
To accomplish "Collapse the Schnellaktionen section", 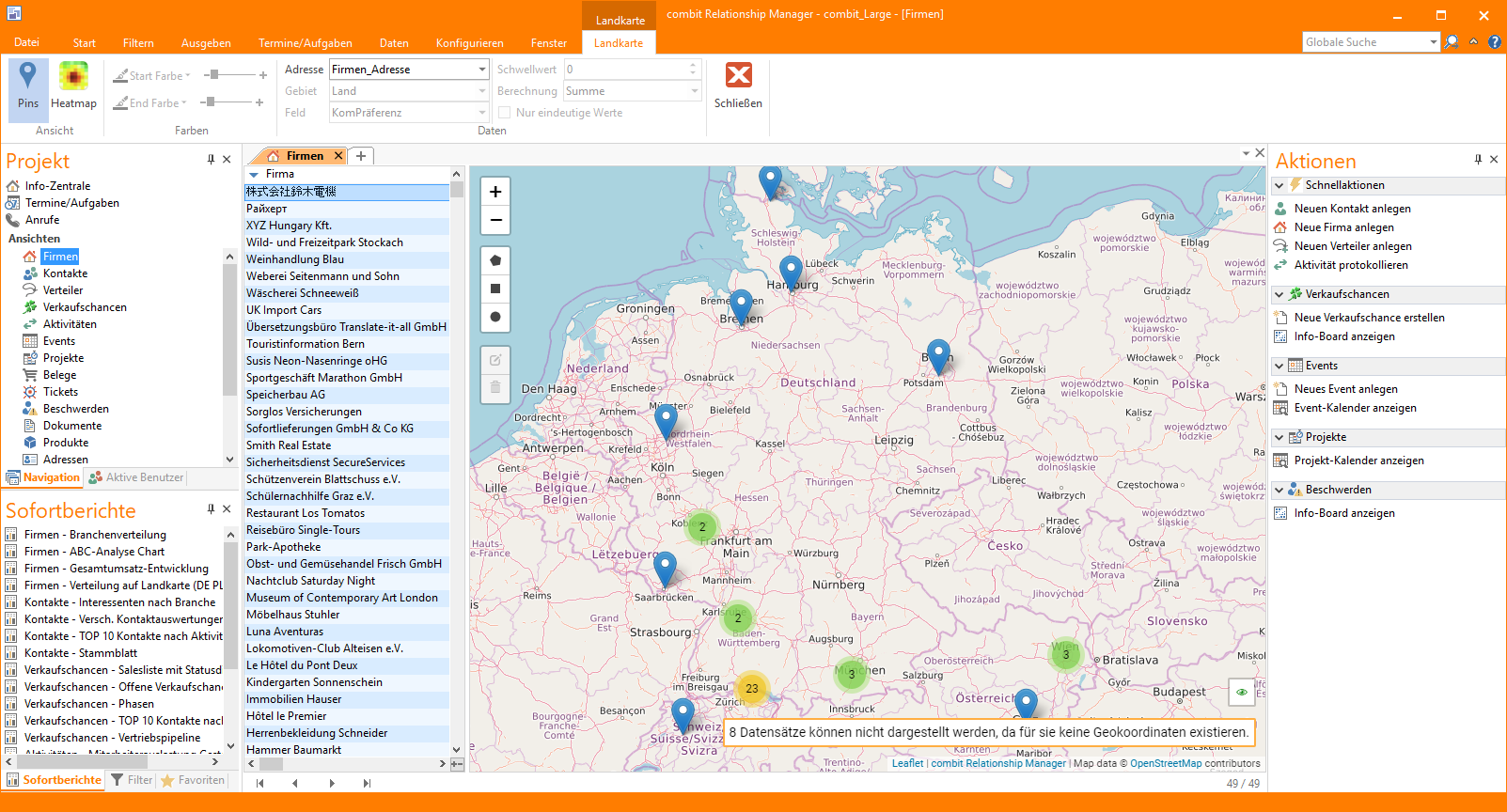I will point(1279,186).
